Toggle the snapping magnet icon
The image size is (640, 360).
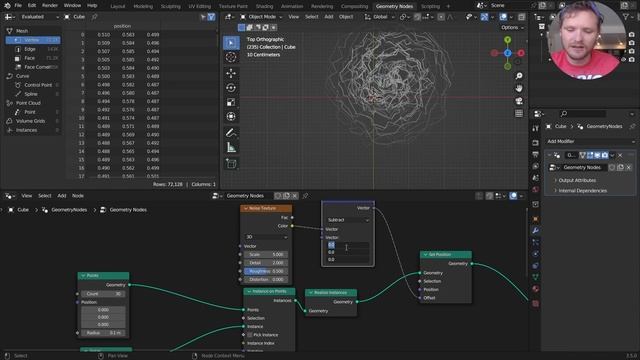[x=417, y=17]
